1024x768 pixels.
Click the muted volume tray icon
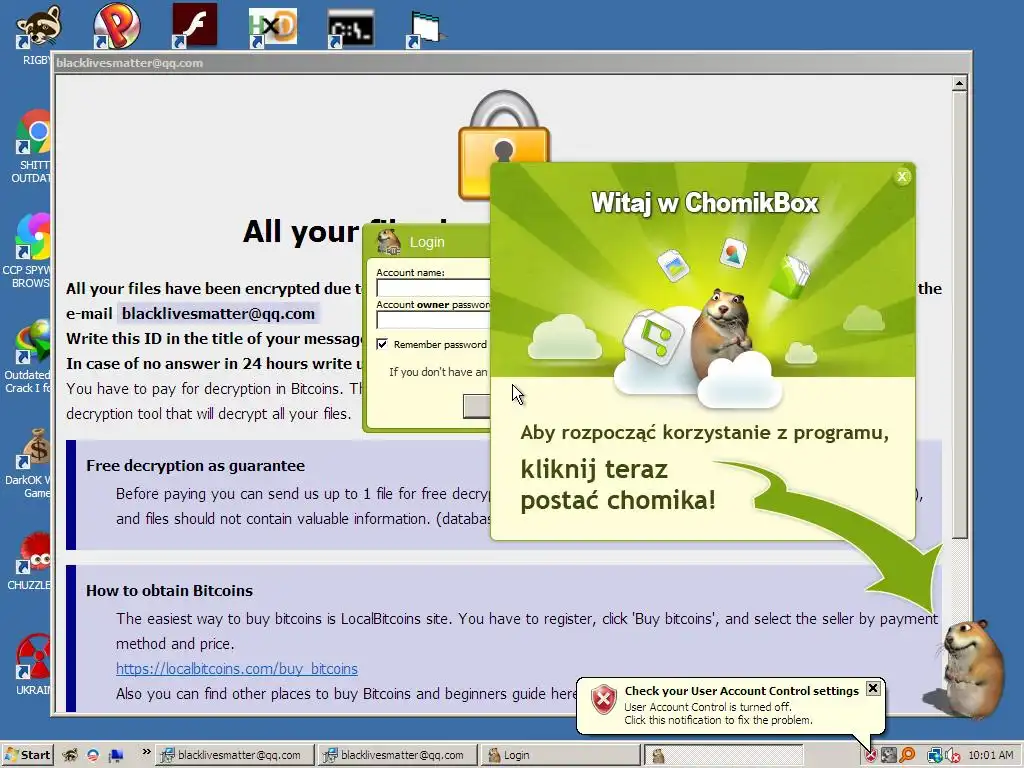[x=952, y=755]
